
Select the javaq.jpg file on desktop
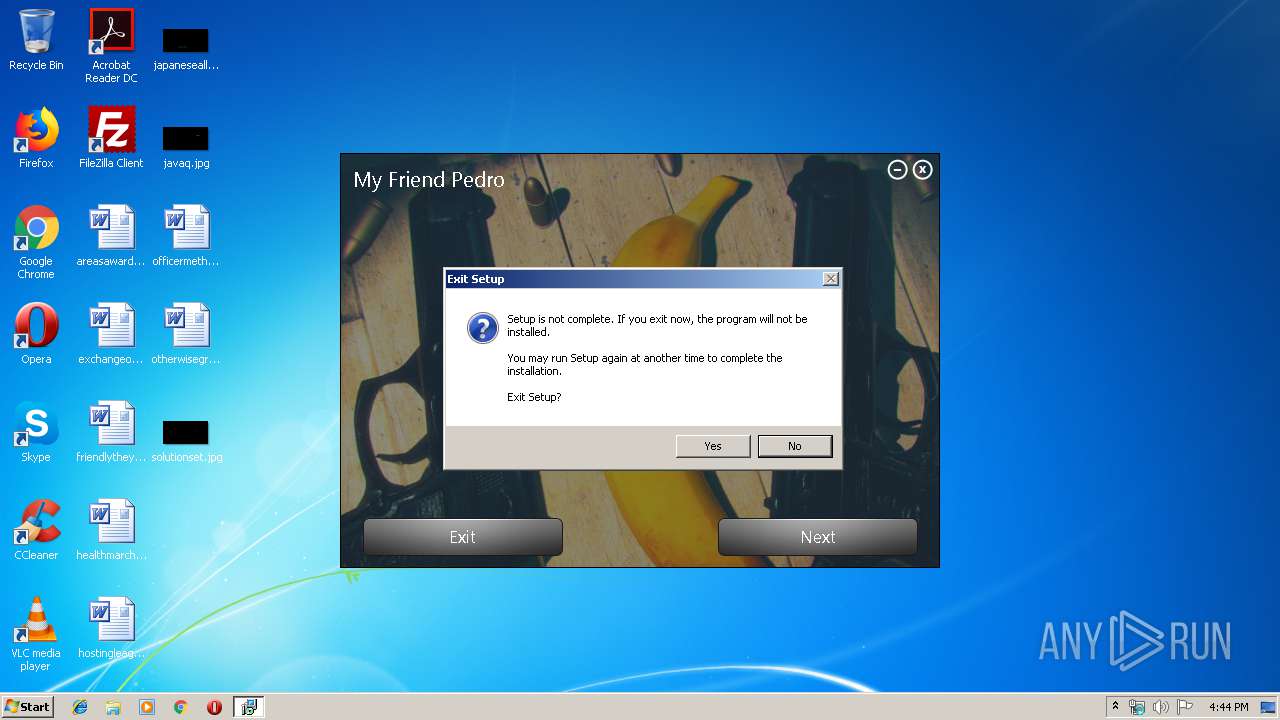coord(186,146)
